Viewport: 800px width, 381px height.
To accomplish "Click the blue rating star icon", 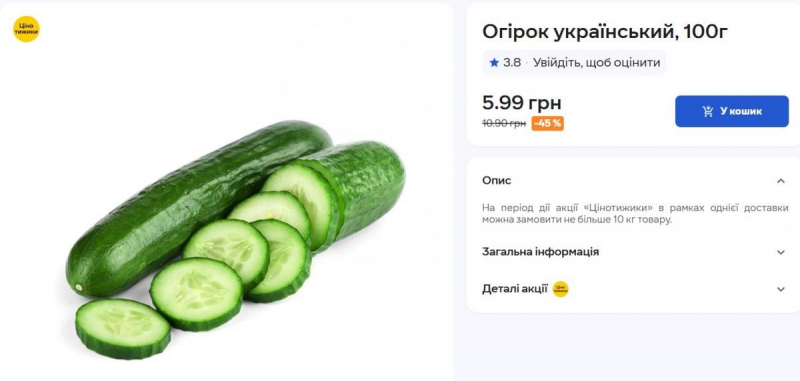I will coord(493,63).
